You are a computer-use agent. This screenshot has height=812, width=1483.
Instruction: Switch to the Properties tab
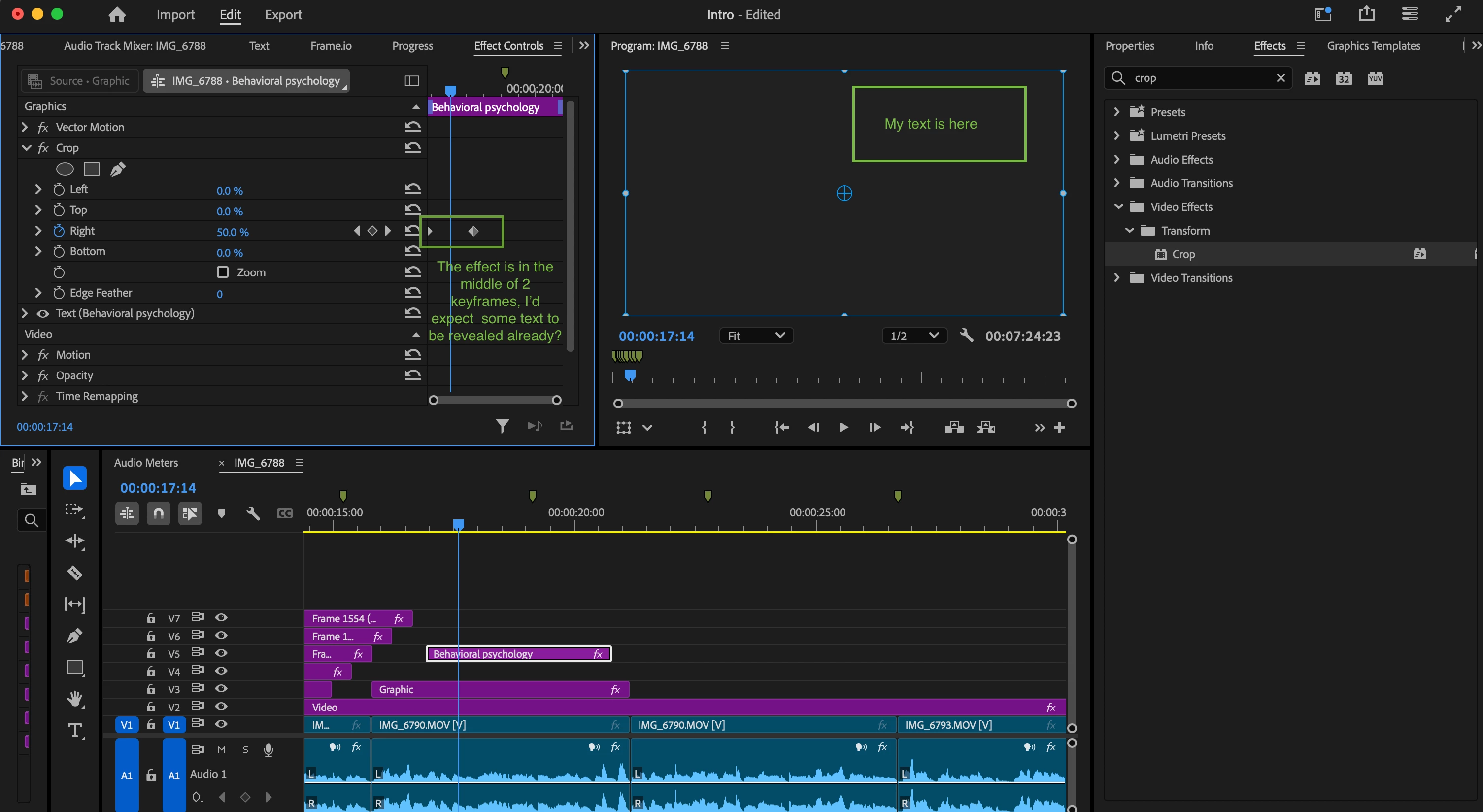[1130, 45]
